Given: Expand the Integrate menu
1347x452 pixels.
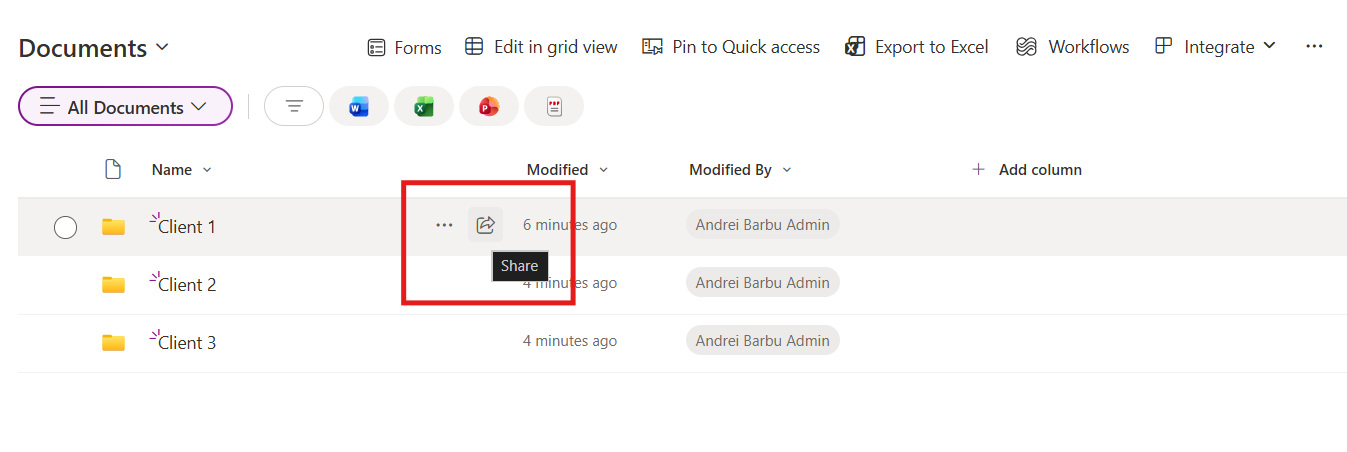Looking at the screenshot, I should click(x=1215, y=46).
